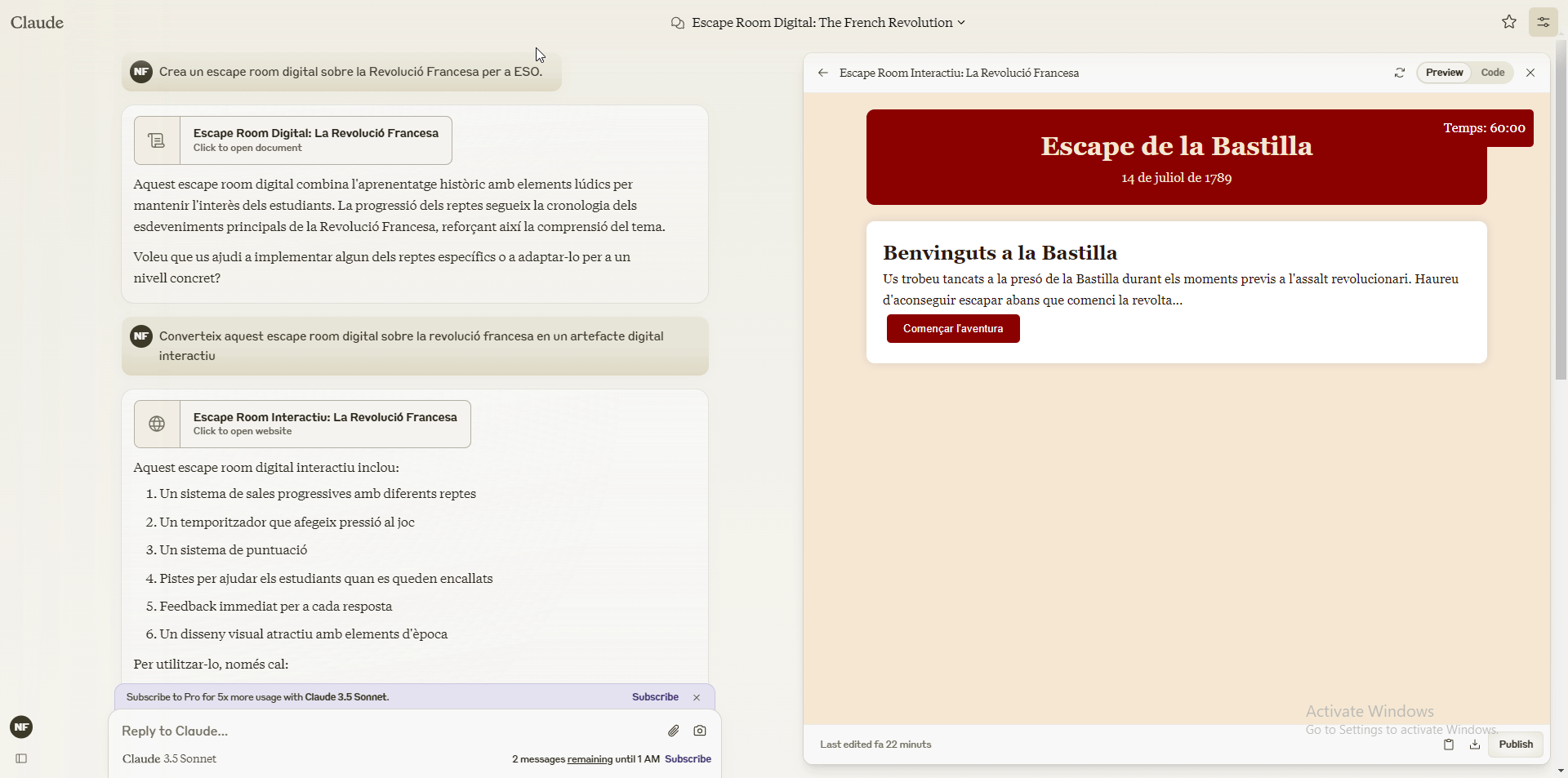The image size is (1568, 778).
Task: Refresh the artifact preview
Action: tap(1399, 73)
